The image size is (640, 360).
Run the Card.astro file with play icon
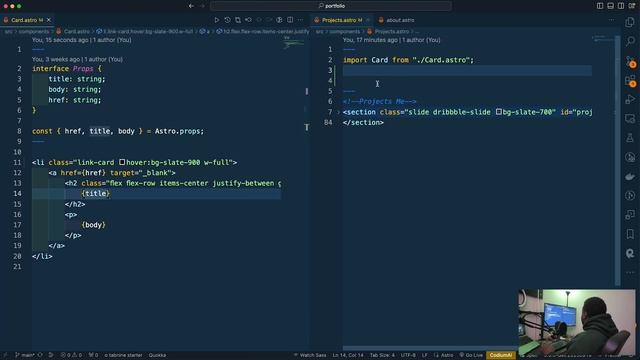click(217, 20)
